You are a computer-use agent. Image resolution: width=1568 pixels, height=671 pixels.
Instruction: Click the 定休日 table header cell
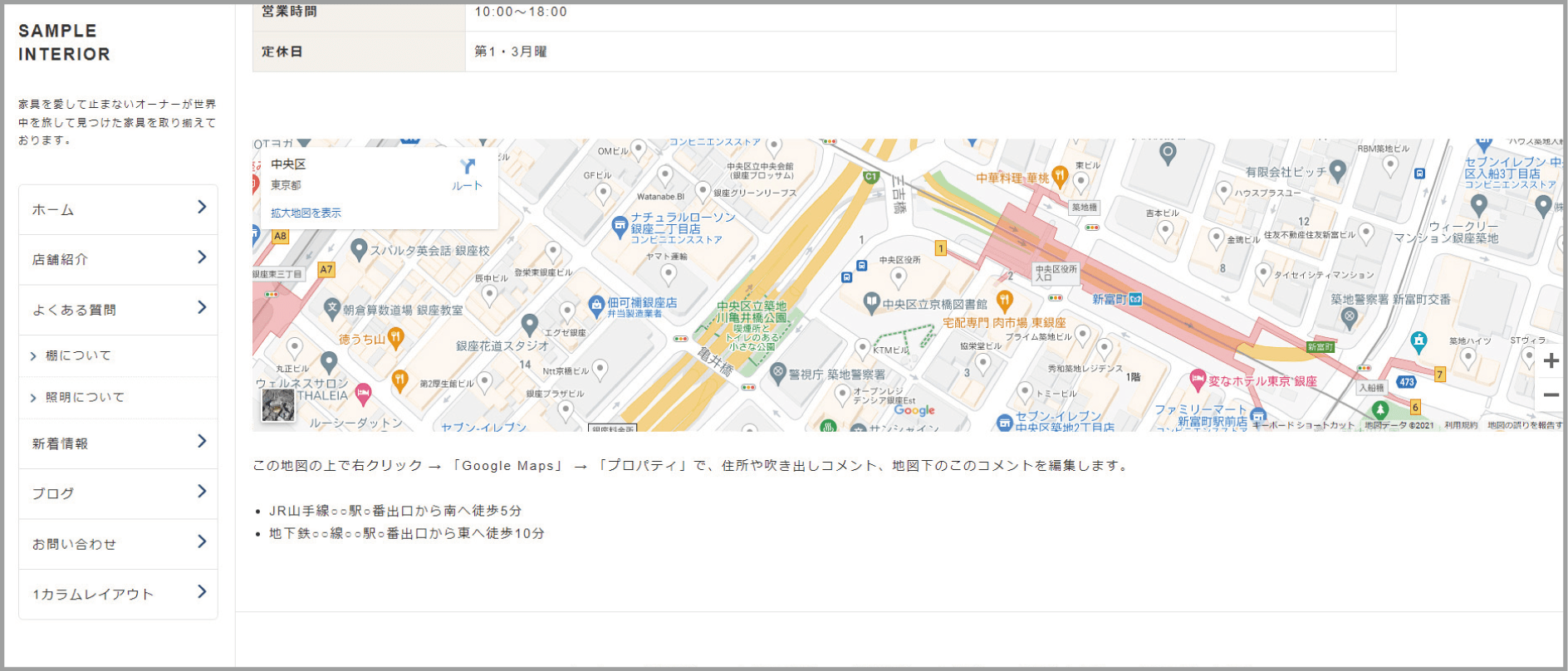click(x=359, y=51)
